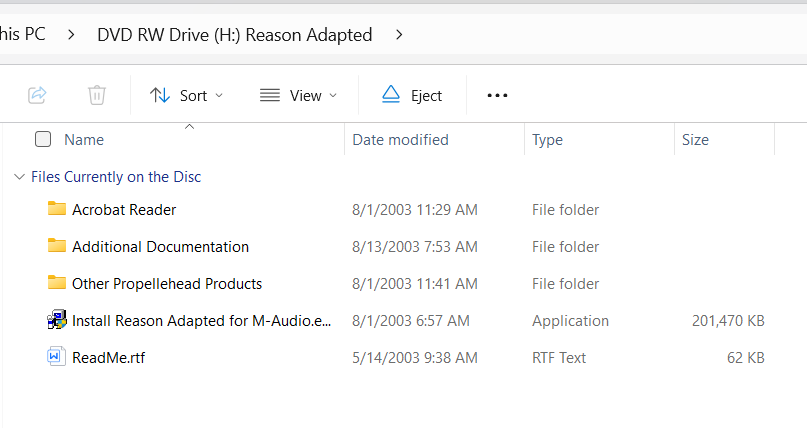Screen dimensions: 807x428
Task: Open the See more three-dots menu
Action: pyautogui.click(x=497, y=96)
